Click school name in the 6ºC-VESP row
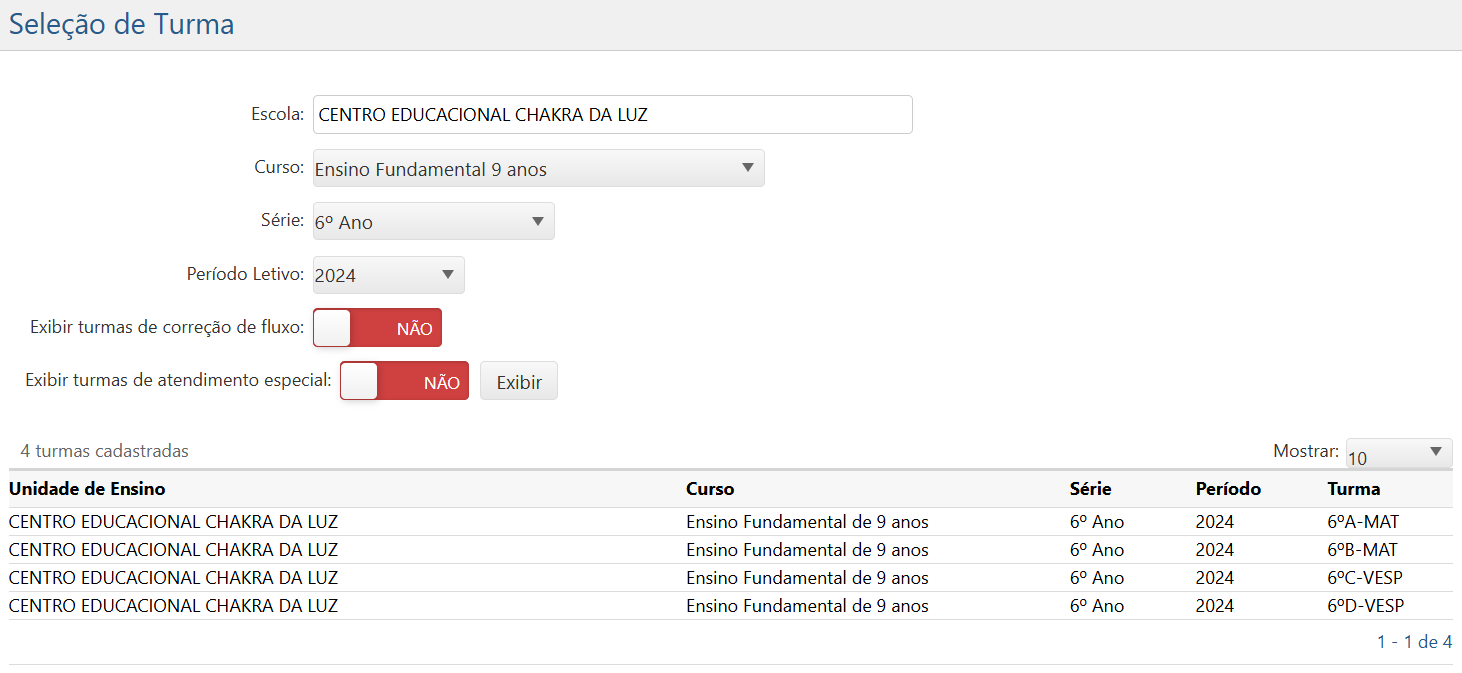This screenshot has width=1462, height=673. click(173, 578)
